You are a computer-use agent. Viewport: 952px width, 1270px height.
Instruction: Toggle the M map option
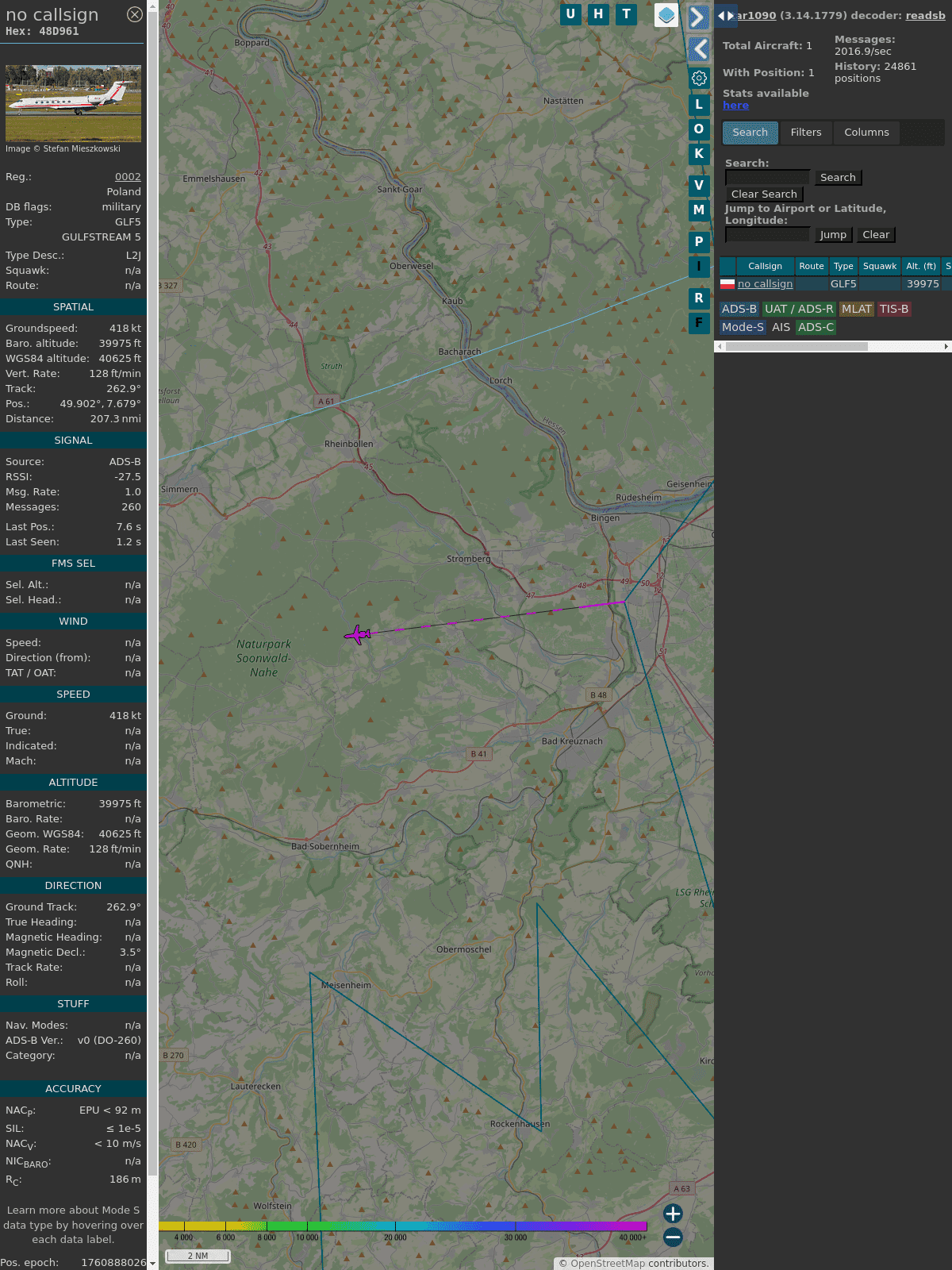click(x=699, y=210)
